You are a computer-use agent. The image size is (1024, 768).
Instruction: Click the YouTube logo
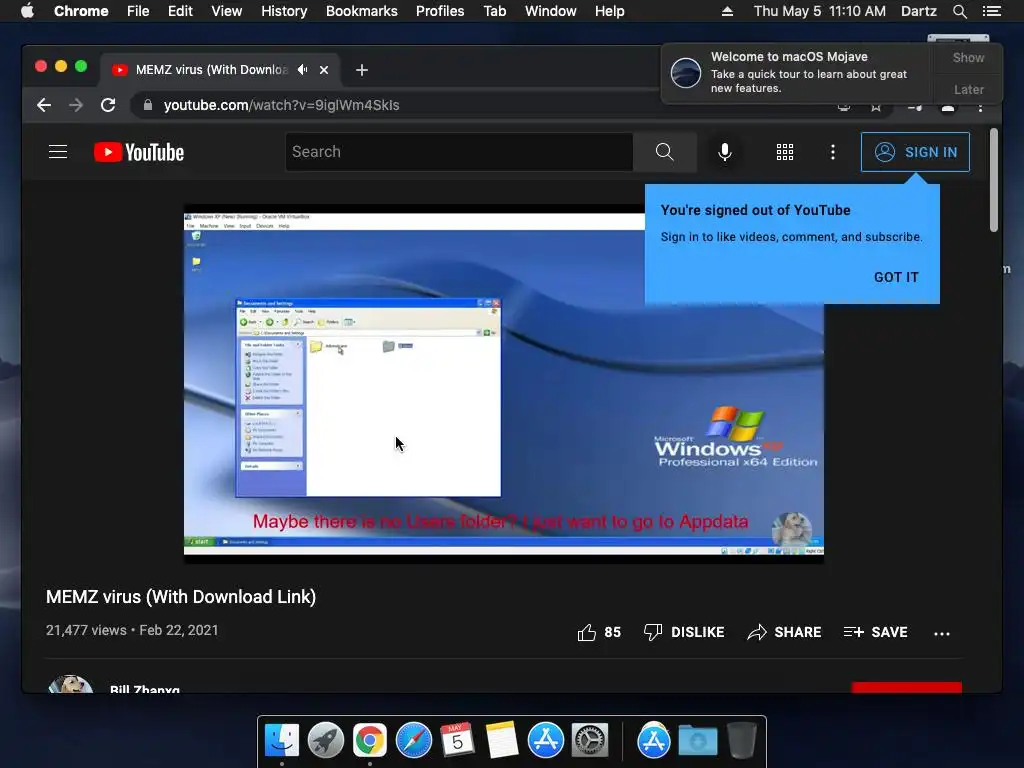point(139,152)
